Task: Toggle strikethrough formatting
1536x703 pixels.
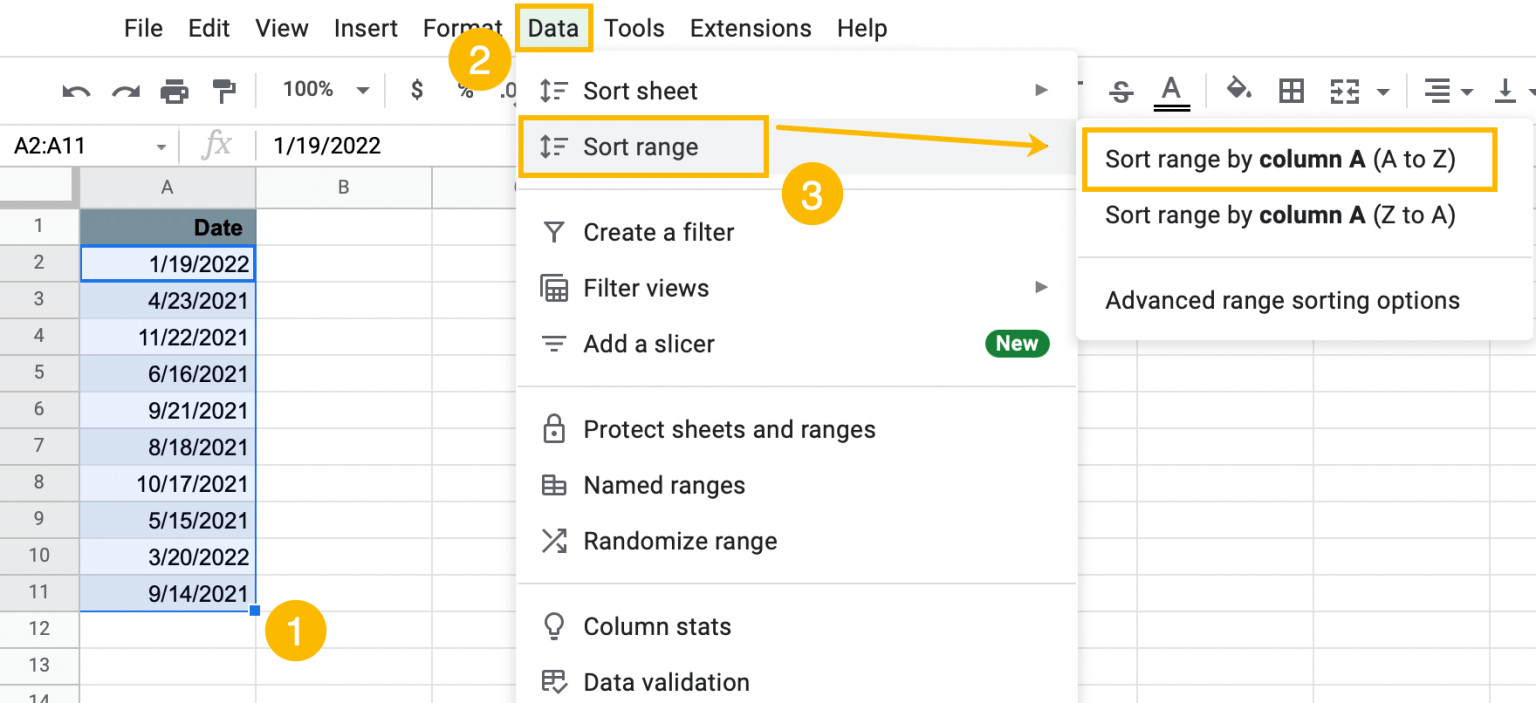Action: pyautogui.click(x=1121, y=89)
